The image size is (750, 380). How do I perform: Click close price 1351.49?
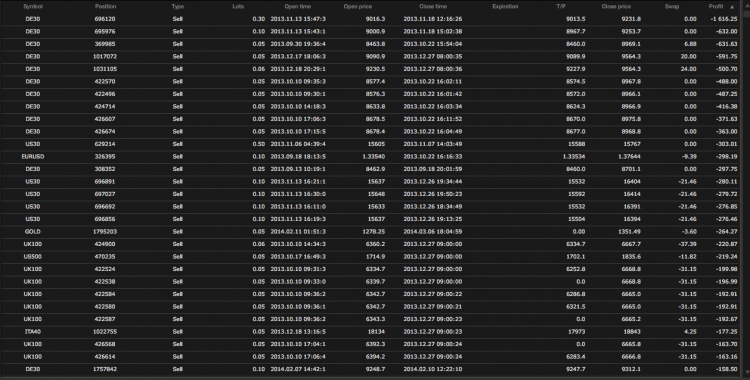[629, 232]
